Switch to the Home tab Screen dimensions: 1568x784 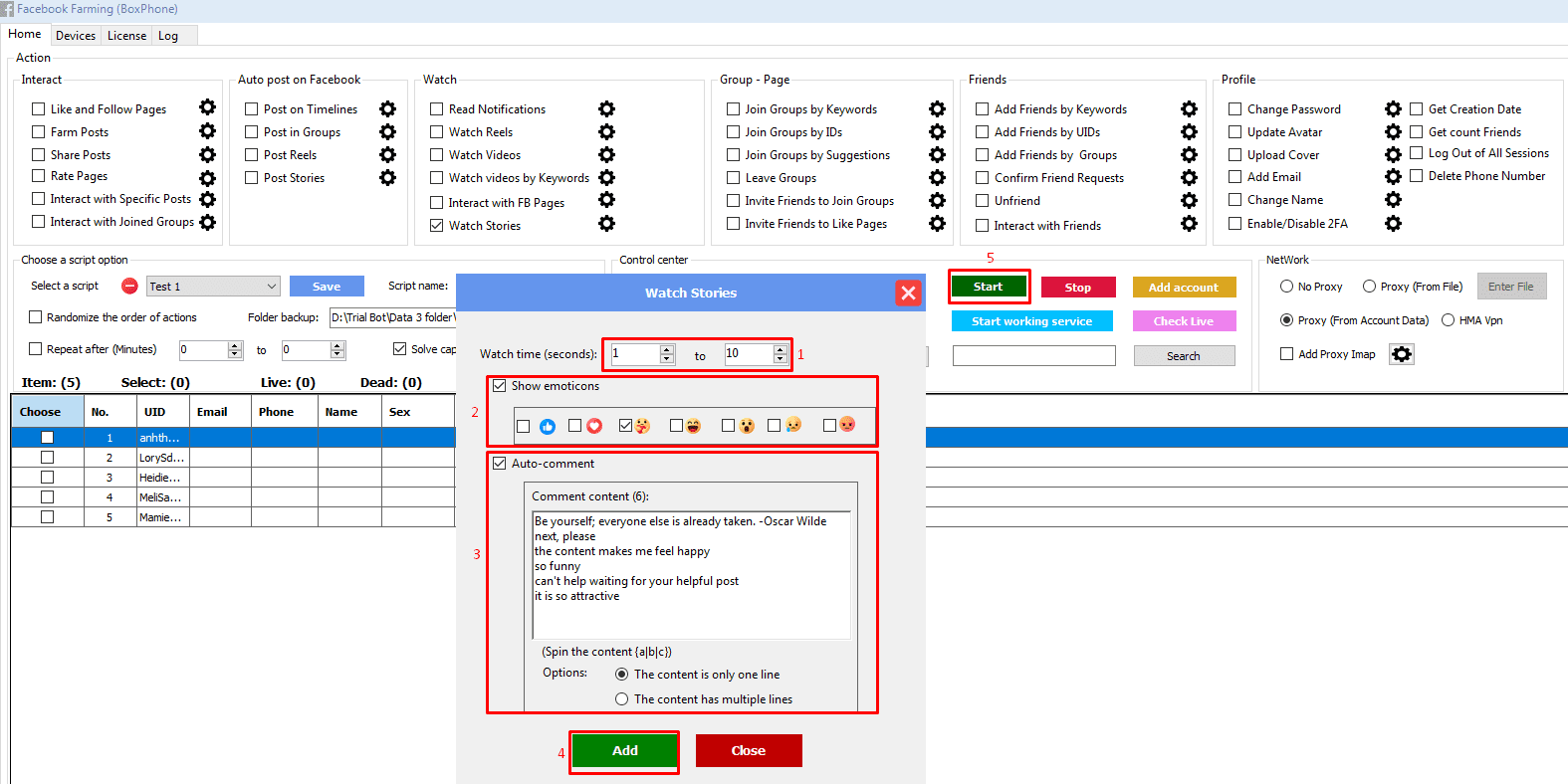(x=25, y=34)
